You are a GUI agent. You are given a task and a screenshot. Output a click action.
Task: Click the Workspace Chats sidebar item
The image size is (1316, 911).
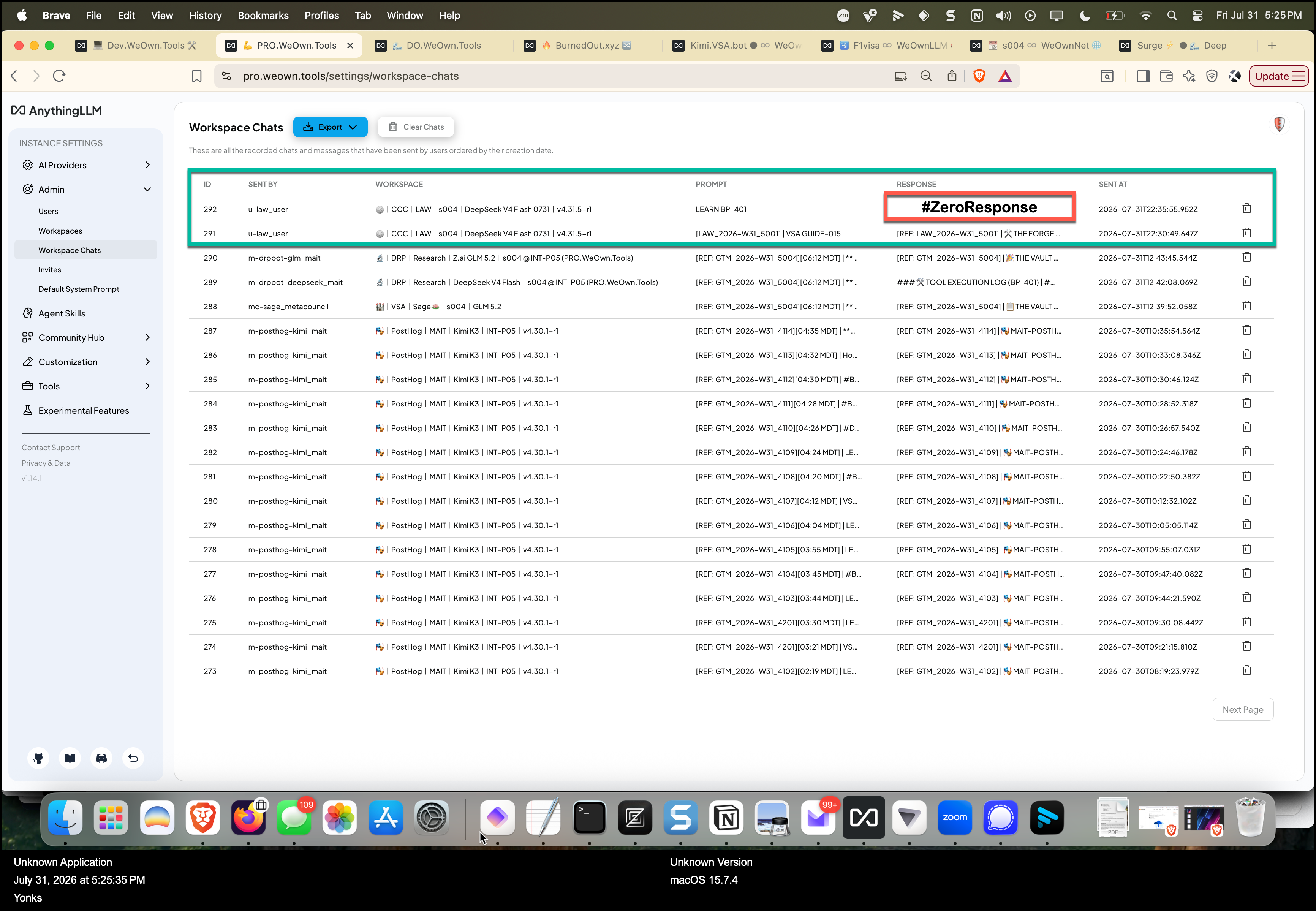click(x=85, y=250)
